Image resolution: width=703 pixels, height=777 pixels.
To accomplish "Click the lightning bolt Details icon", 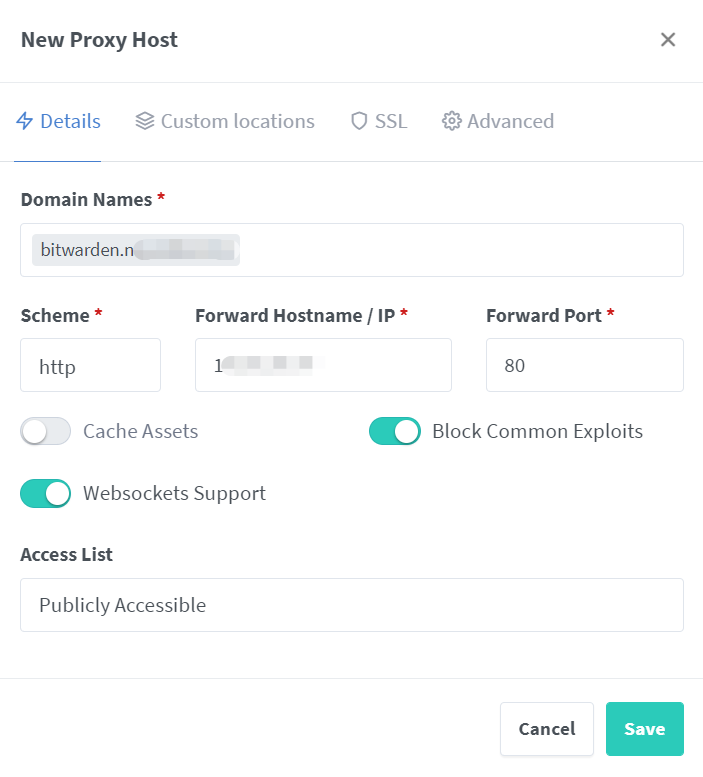I will (x=24, y=121).
